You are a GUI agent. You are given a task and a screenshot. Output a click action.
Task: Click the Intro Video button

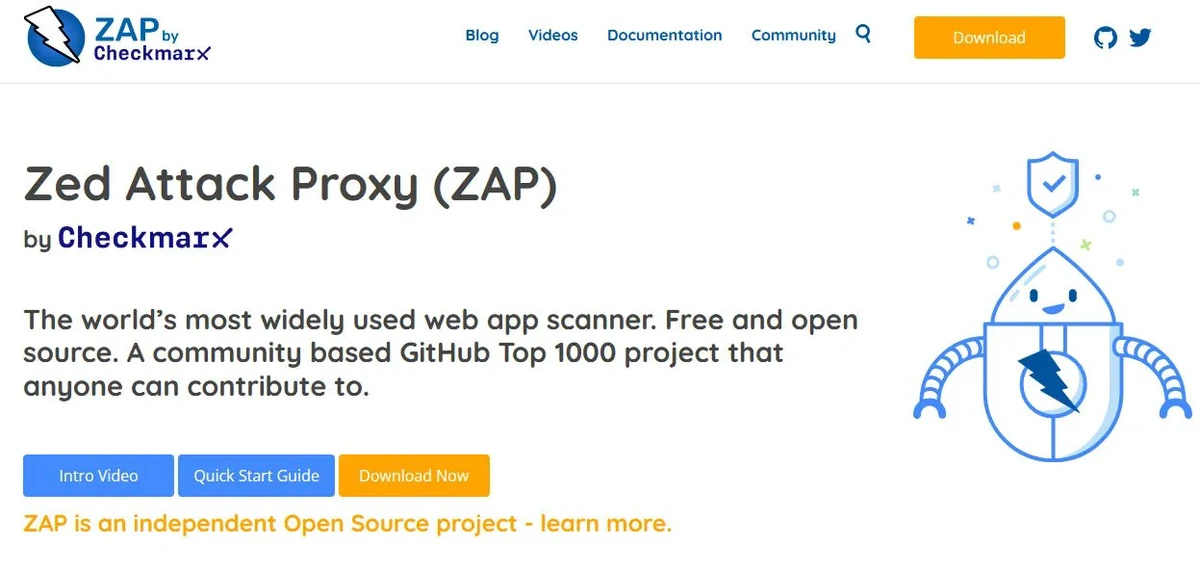[98, 476]
